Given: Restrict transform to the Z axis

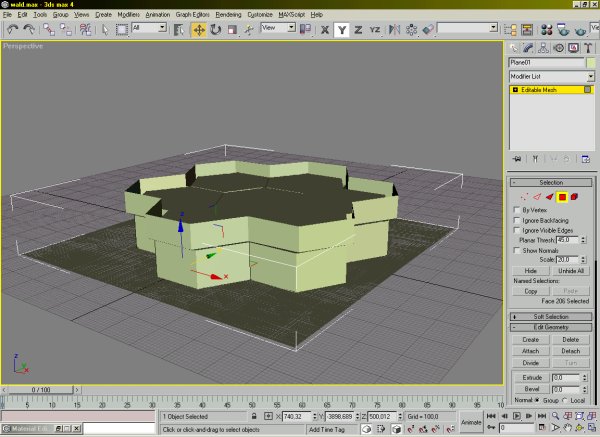Looking at the screenshot, I should coord(358,30).
